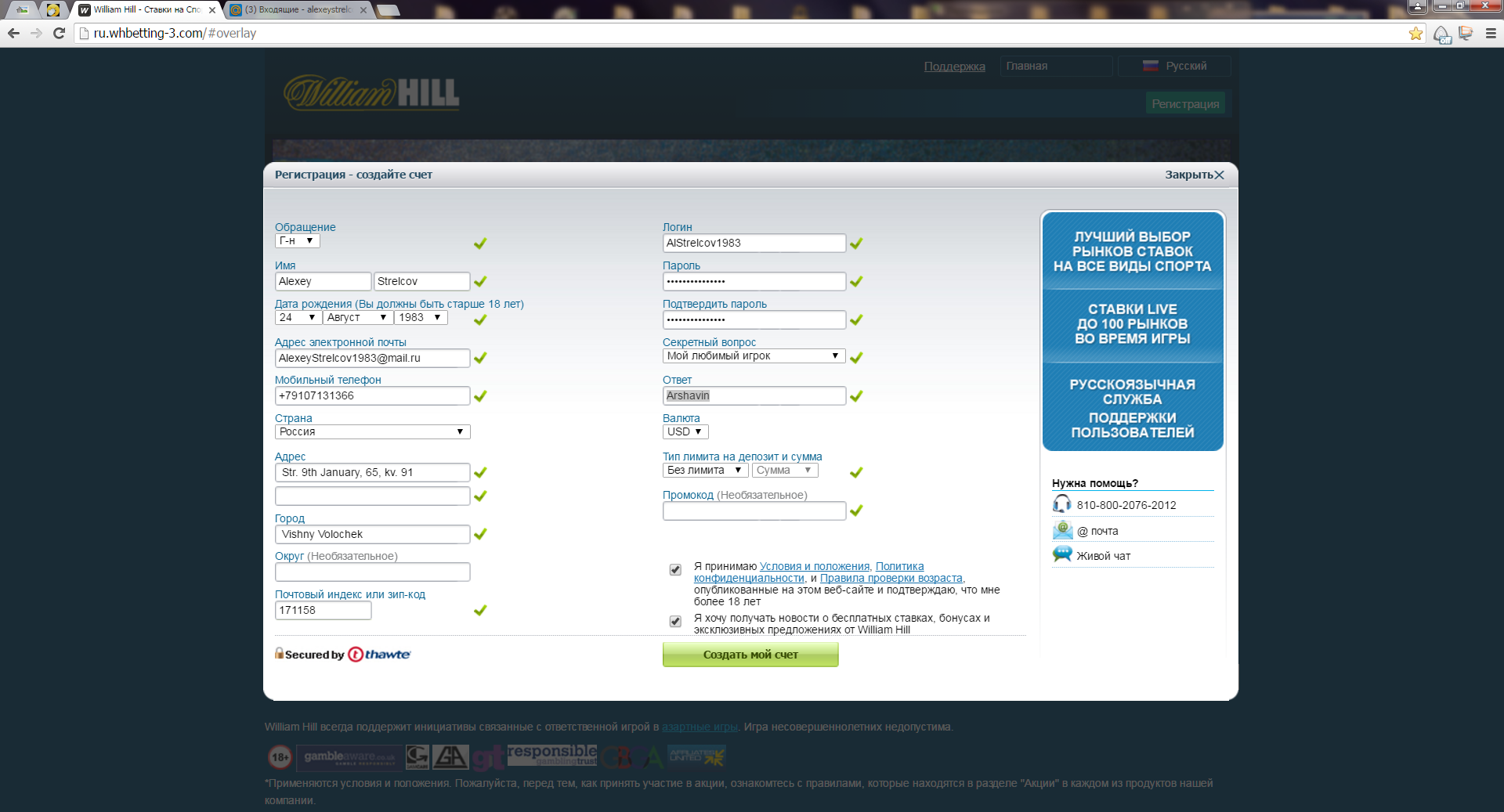Click the Affiliates United footer logo
1504x812 pixels.
tap(696, 756)
